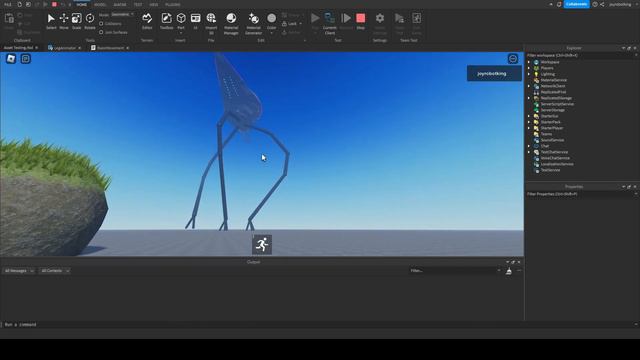Select MaterialService in Explorer

tap(553, 80)
